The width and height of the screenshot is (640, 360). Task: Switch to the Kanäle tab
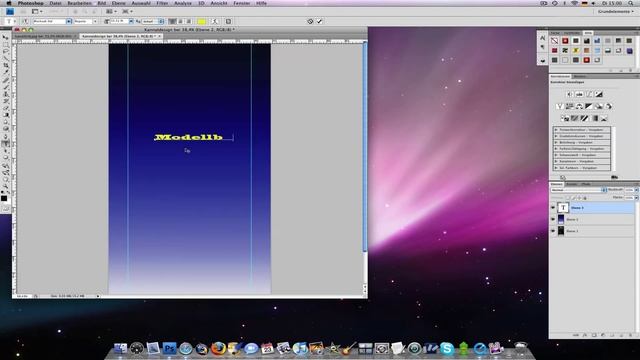point(571,184)
